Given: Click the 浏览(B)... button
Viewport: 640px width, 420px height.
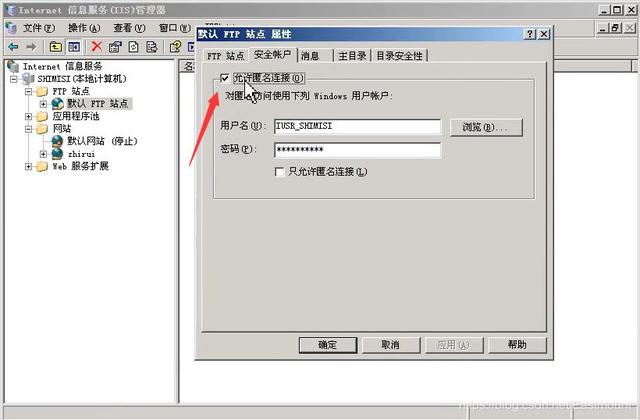Looking at the screenshot, I should click(486, 127).
